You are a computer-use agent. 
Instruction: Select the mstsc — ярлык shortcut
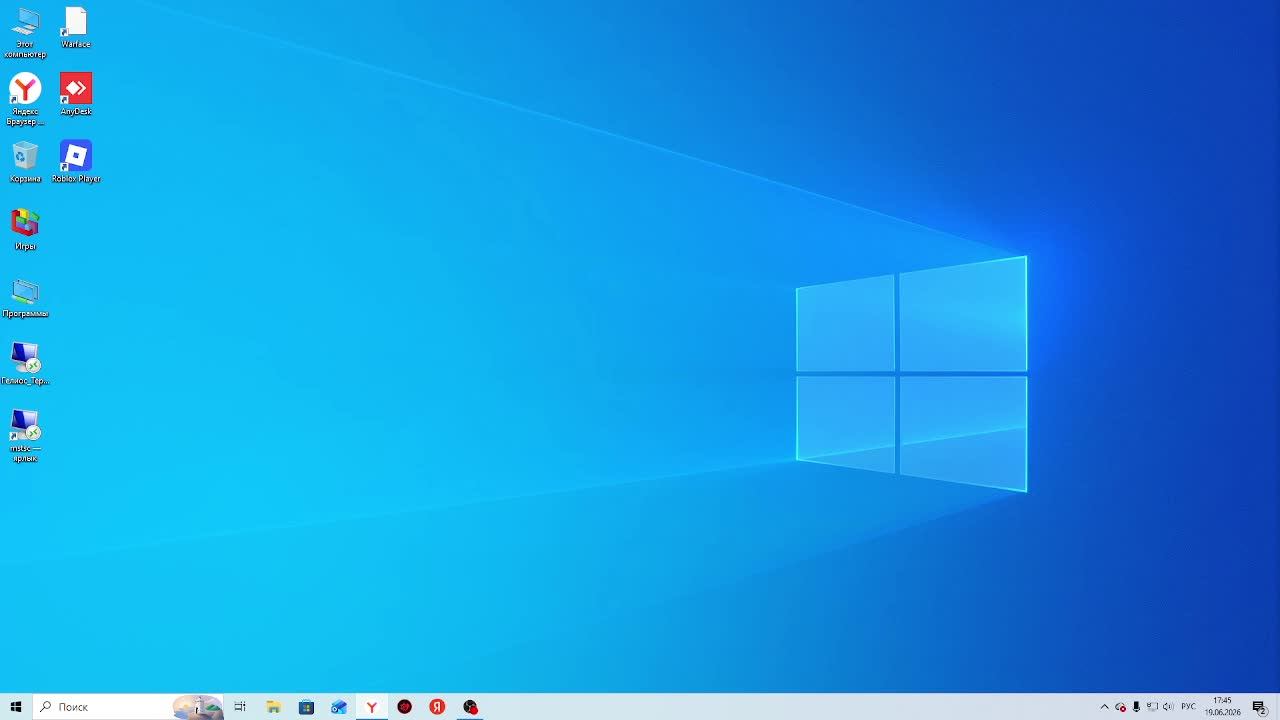[25, 435]
